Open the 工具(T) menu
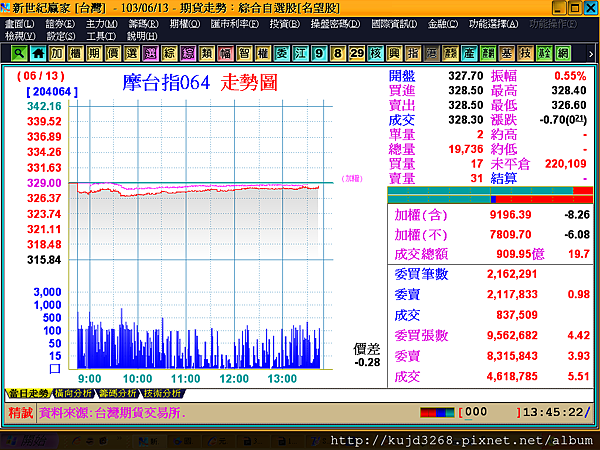600x450 pixels. click(x=101, y=36)
